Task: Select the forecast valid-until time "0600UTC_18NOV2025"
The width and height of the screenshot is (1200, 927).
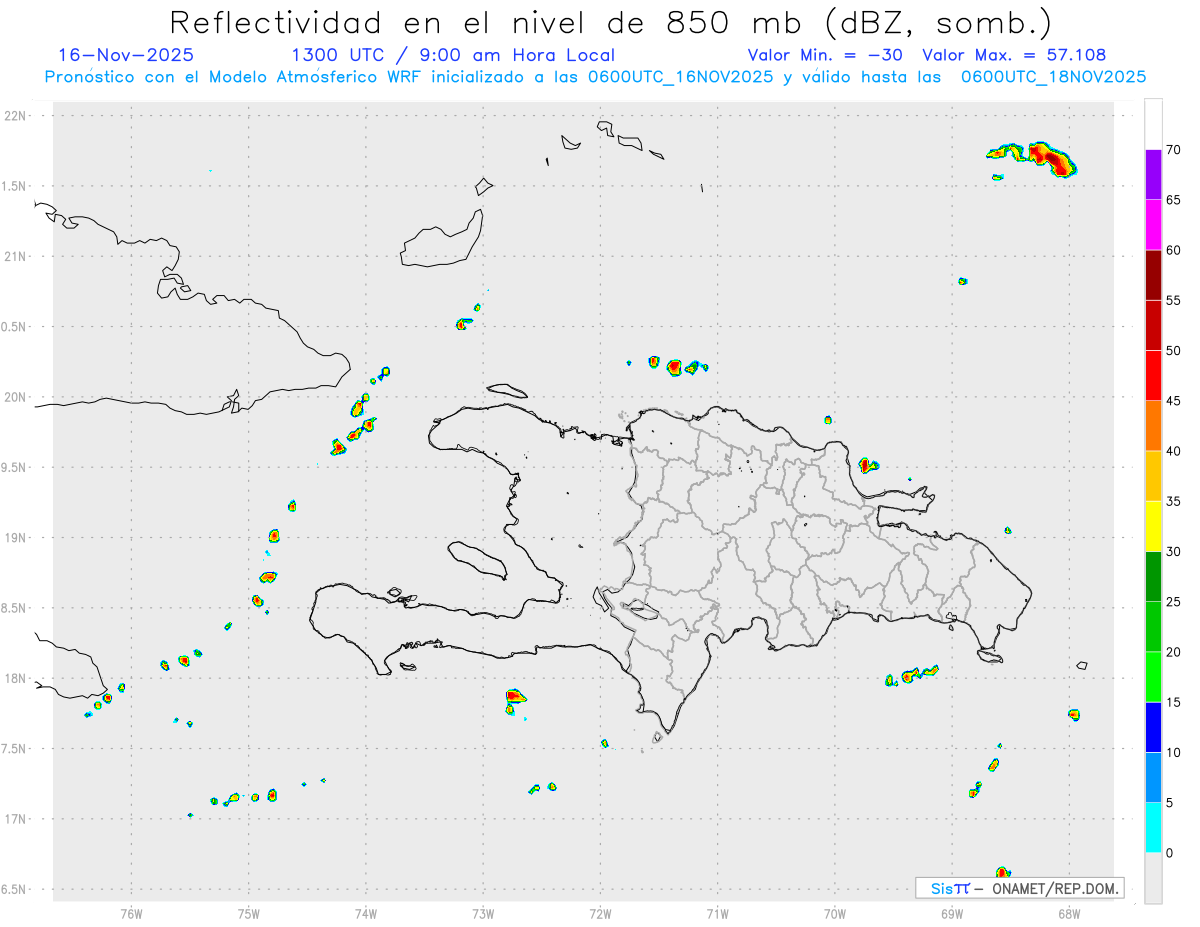Action: pyautogui.click(x=1053, y=77)
